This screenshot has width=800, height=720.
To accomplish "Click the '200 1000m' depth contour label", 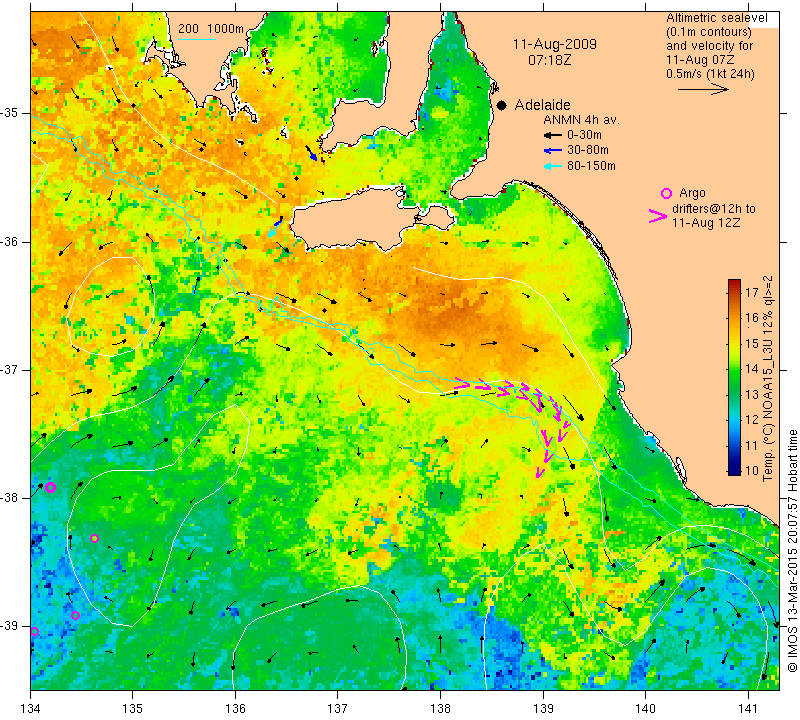I will click(211, 29).
